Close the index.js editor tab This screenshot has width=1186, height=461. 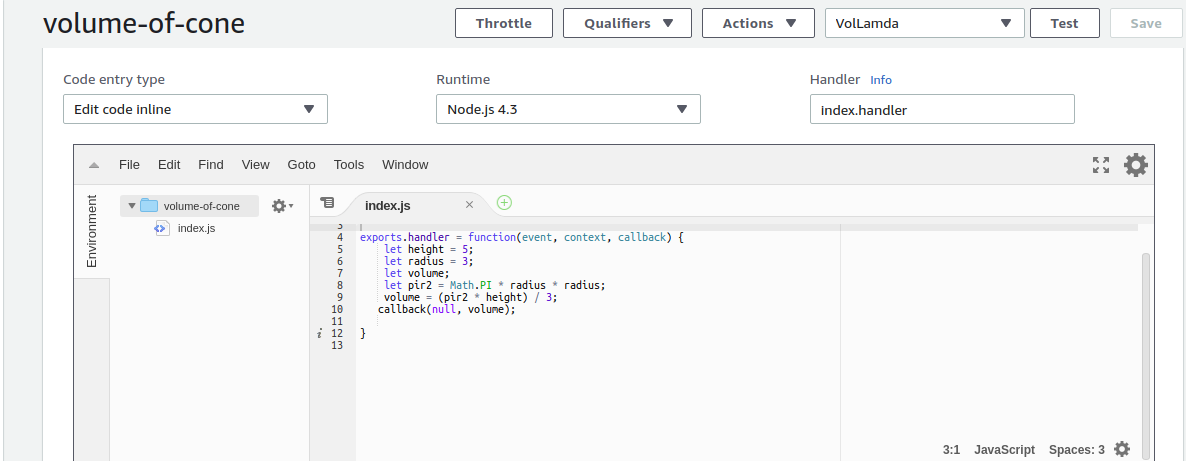click(469, 205)
